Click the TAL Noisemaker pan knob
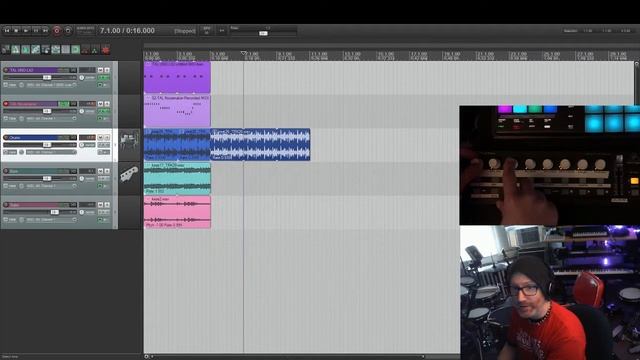640x360 pixels. coord(82,111)
